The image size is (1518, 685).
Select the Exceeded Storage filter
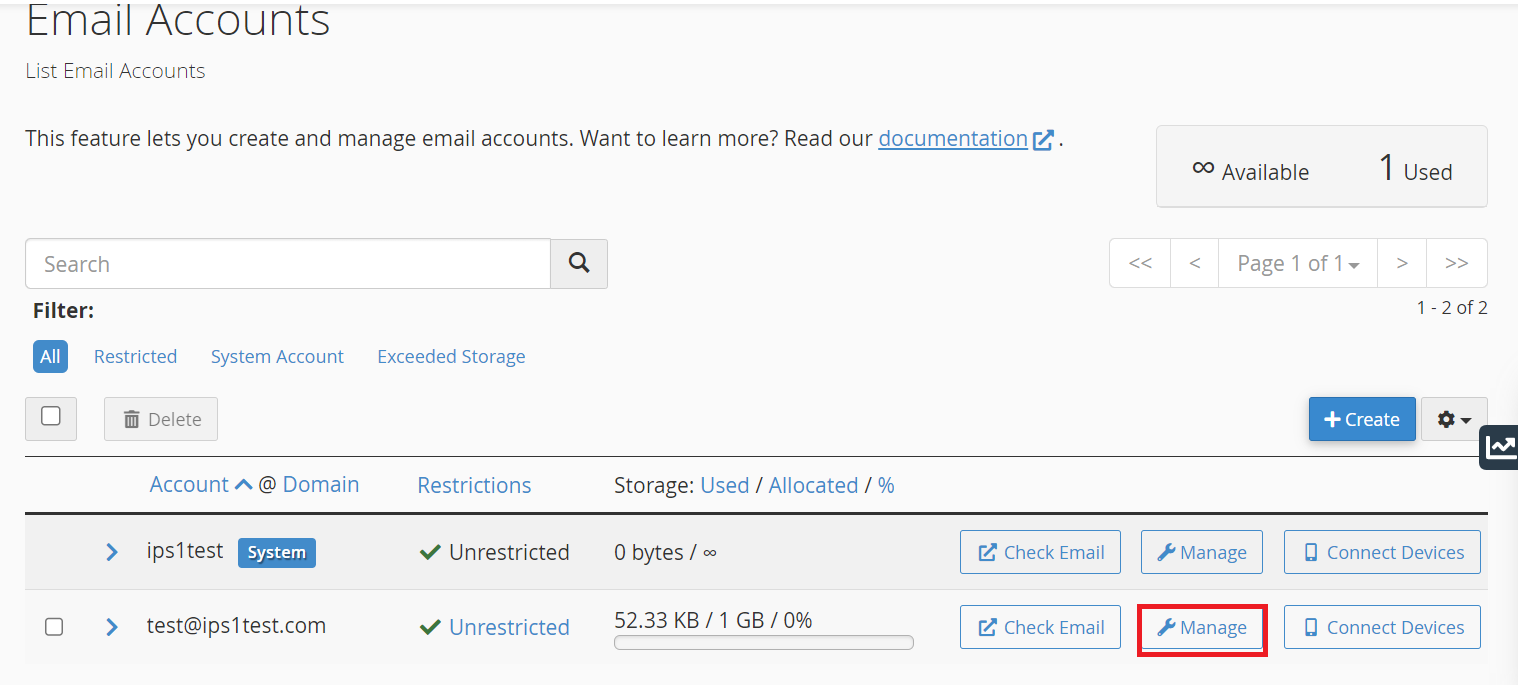pyautogui.click(x=451, y=356)
